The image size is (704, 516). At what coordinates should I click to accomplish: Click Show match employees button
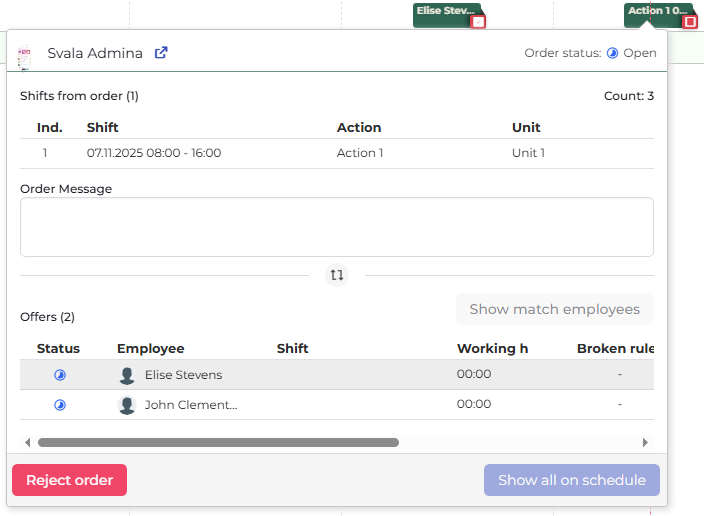point(554,309)
